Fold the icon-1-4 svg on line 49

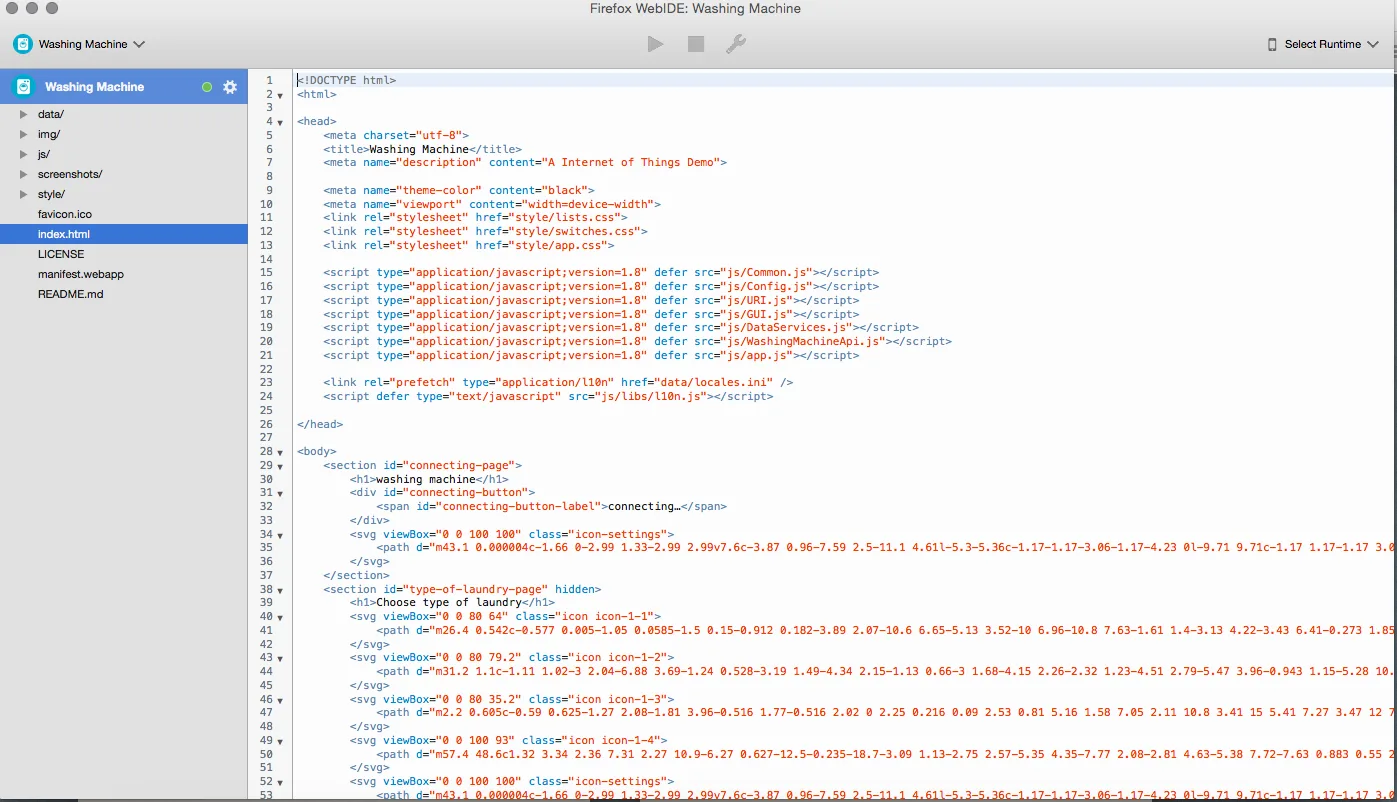tap(280, 741)
